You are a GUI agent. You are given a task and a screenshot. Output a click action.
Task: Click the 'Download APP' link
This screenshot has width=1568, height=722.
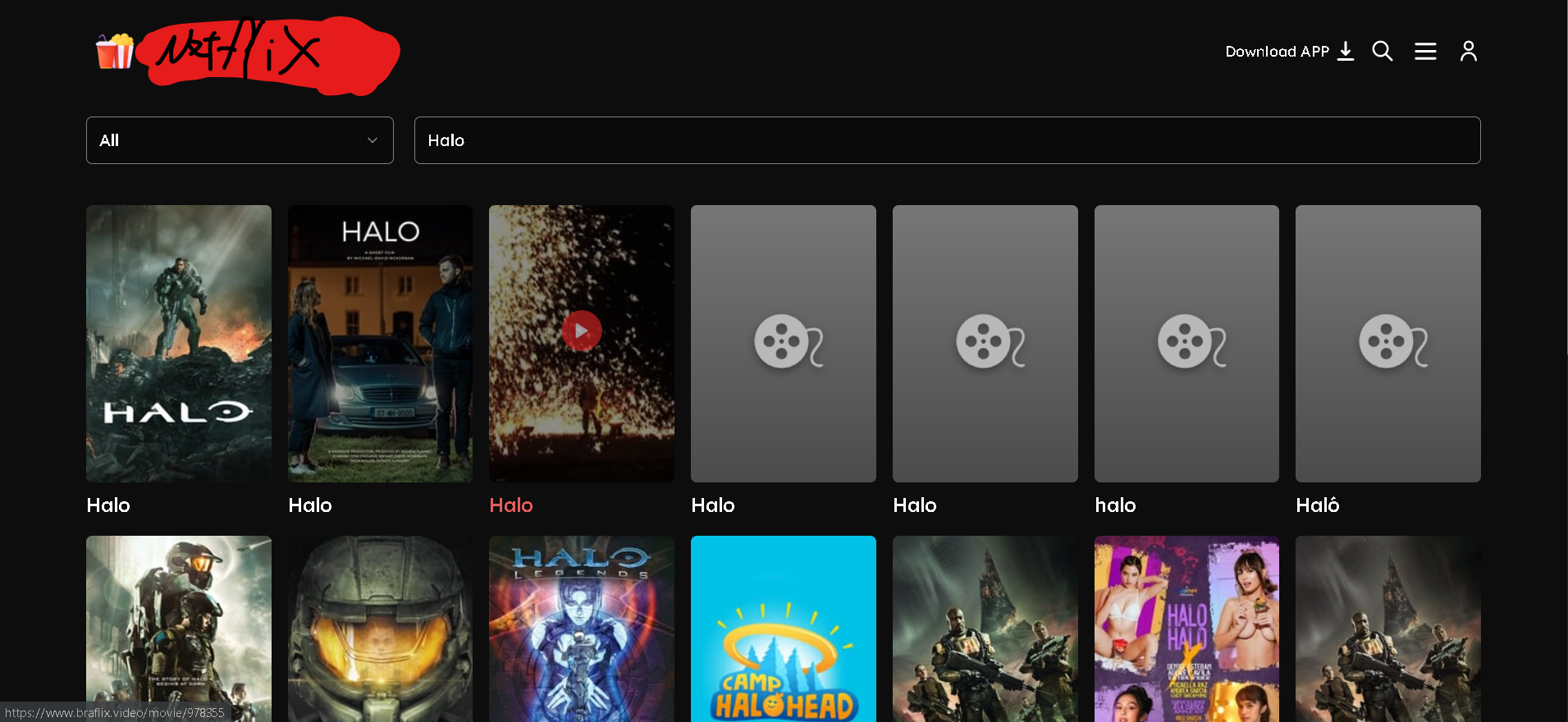coord(1277,52)
